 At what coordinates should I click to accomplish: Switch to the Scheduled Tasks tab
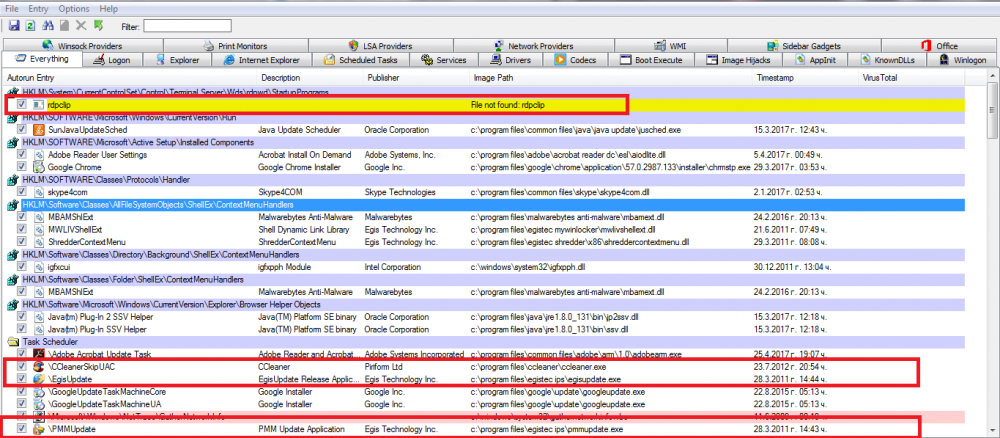(x=360, y=60)
